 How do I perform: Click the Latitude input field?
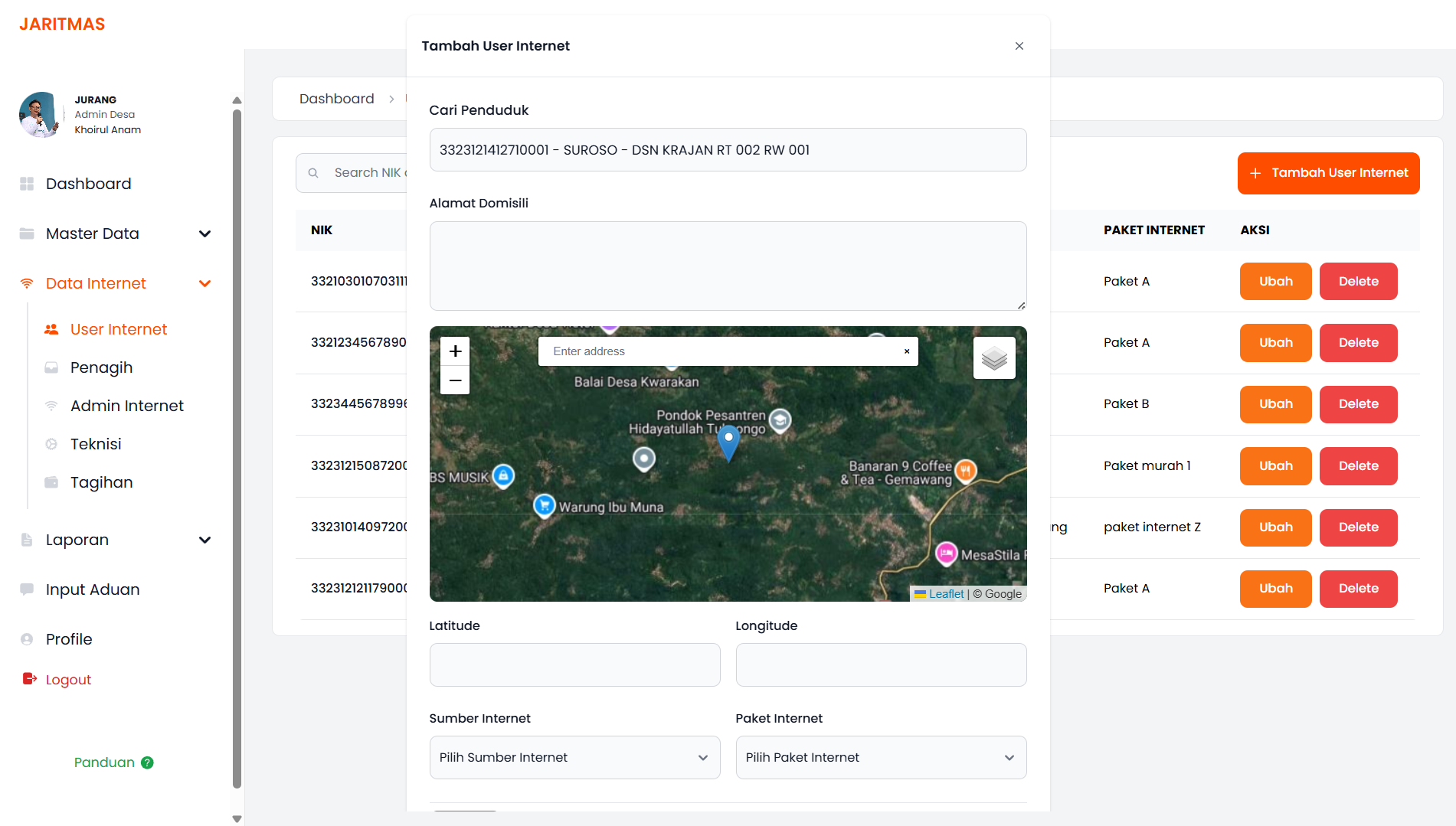(574, 664)
